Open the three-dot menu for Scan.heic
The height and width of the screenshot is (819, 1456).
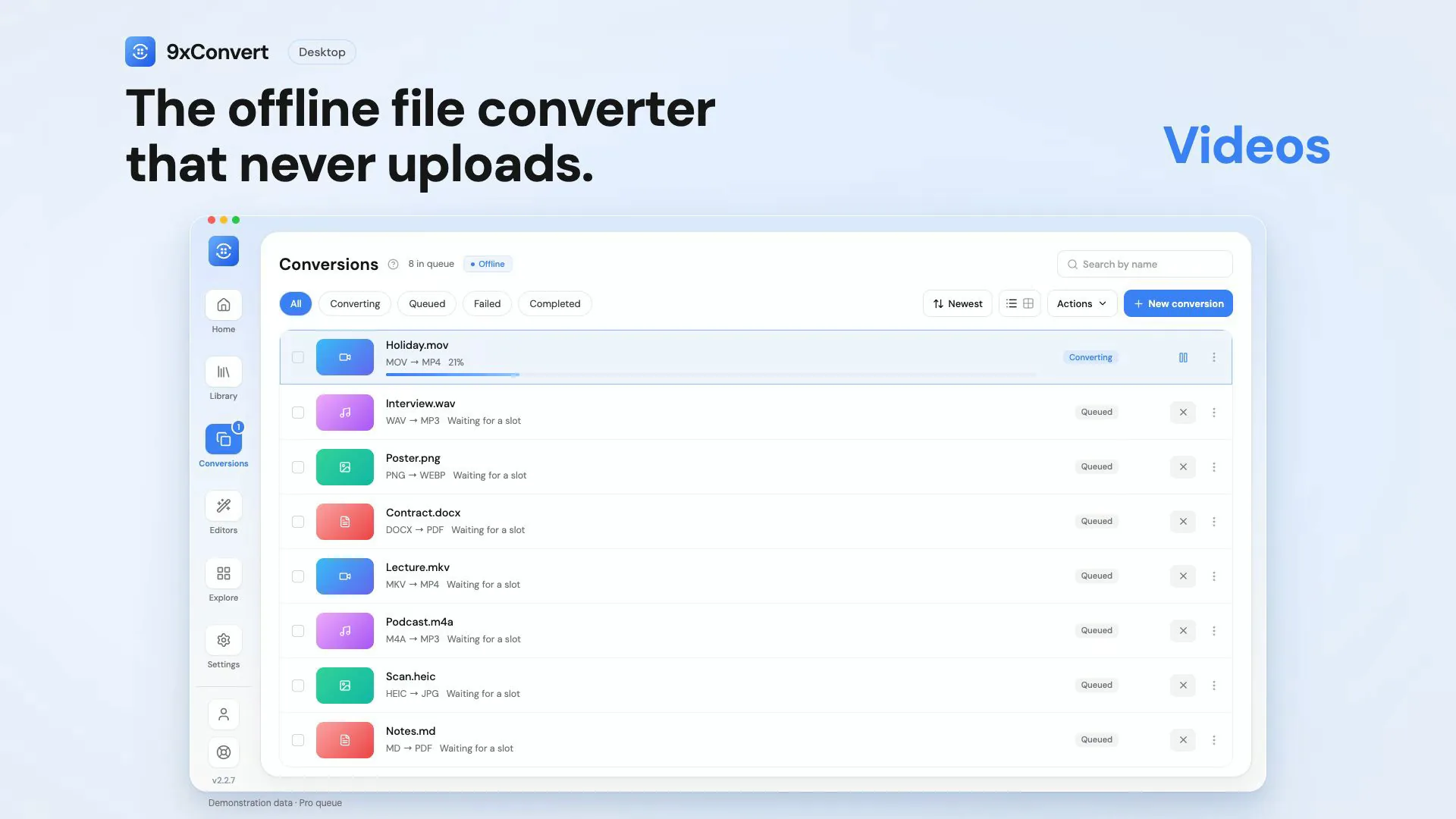pyautogui.click(x=1214, y=686)
